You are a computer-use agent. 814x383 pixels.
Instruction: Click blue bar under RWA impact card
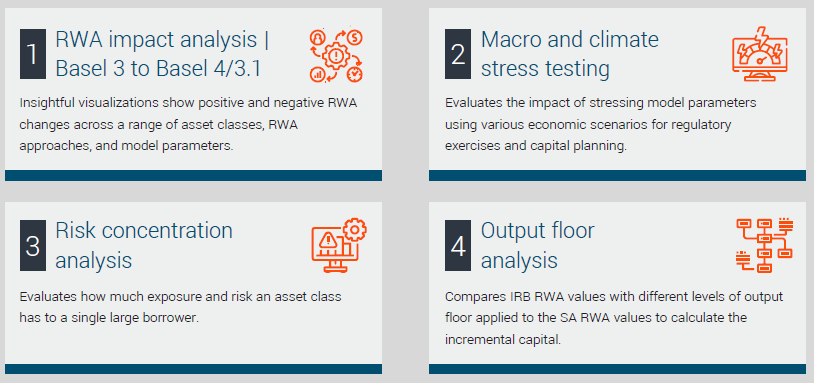click(194, 175)
